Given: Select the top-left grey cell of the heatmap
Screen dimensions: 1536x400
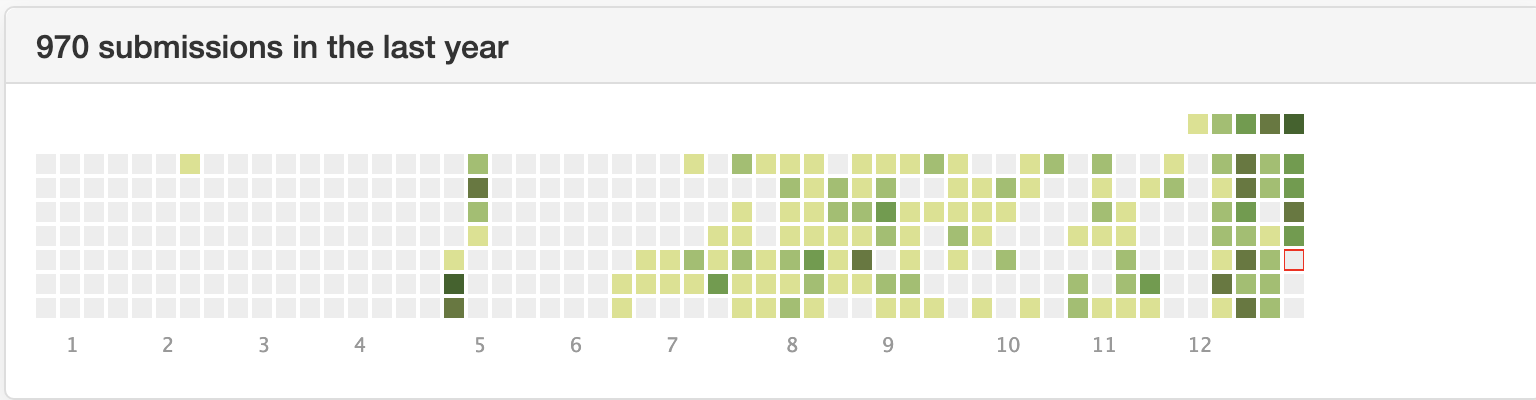Looking at the screenshot, I should (46, 164).
